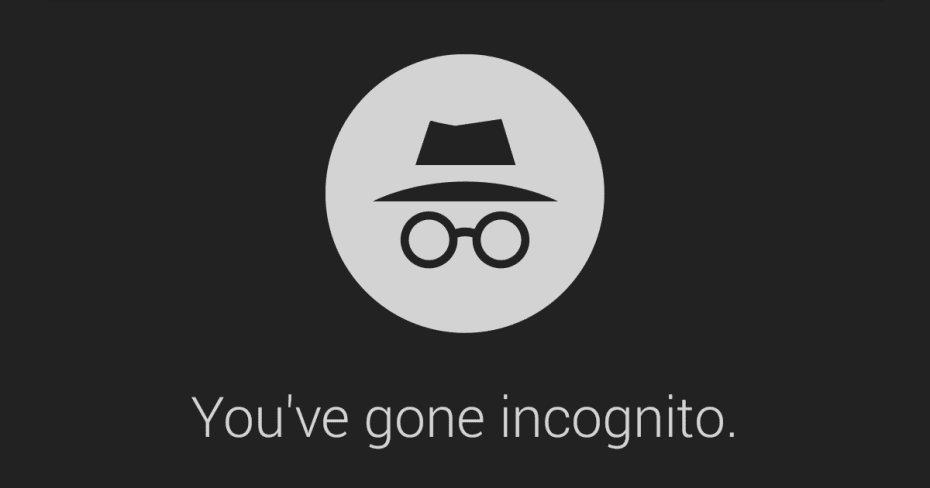Click the period ending the heading

point(732,435)
